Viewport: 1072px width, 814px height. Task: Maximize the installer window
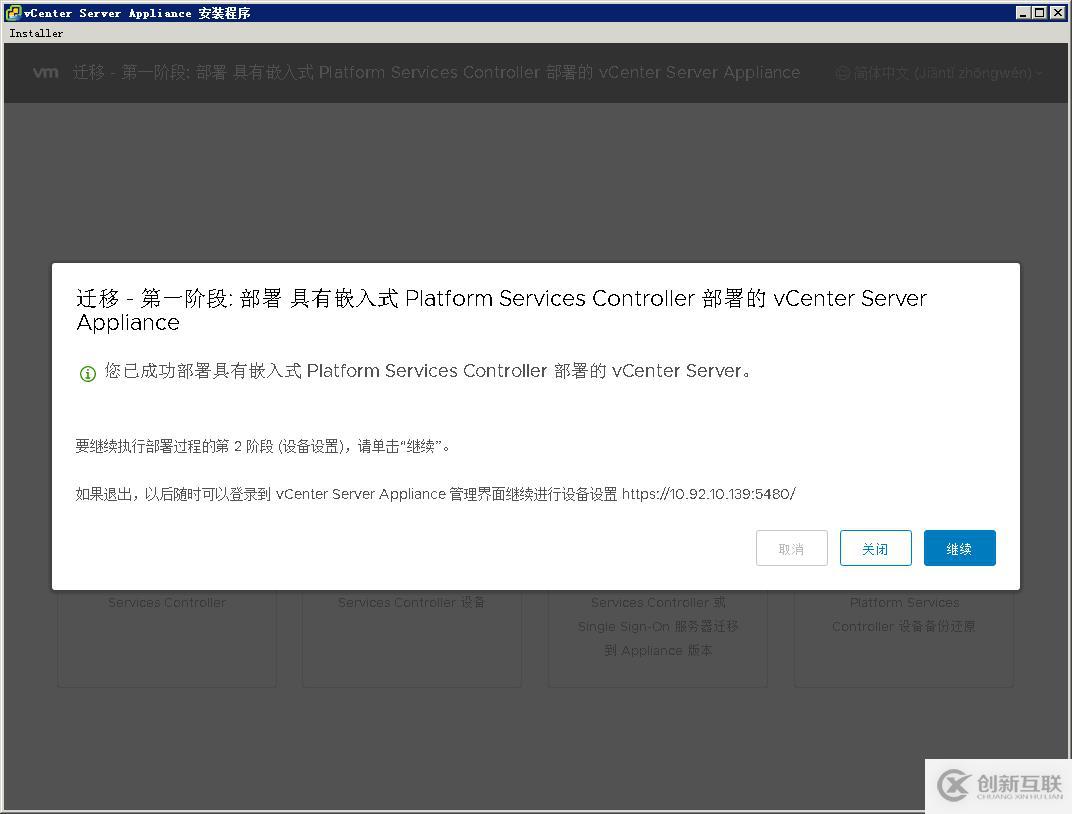coord(1039,12)
